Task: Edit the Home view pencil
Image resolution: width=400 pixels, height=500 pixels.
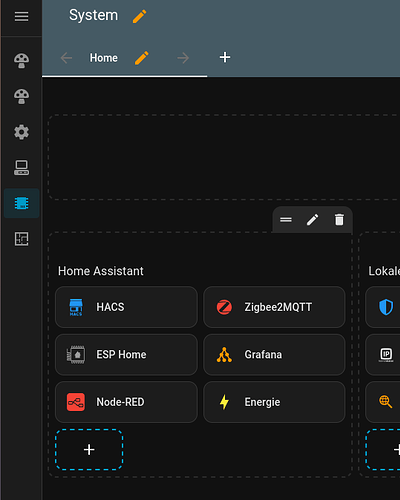Action: point(142,58)
